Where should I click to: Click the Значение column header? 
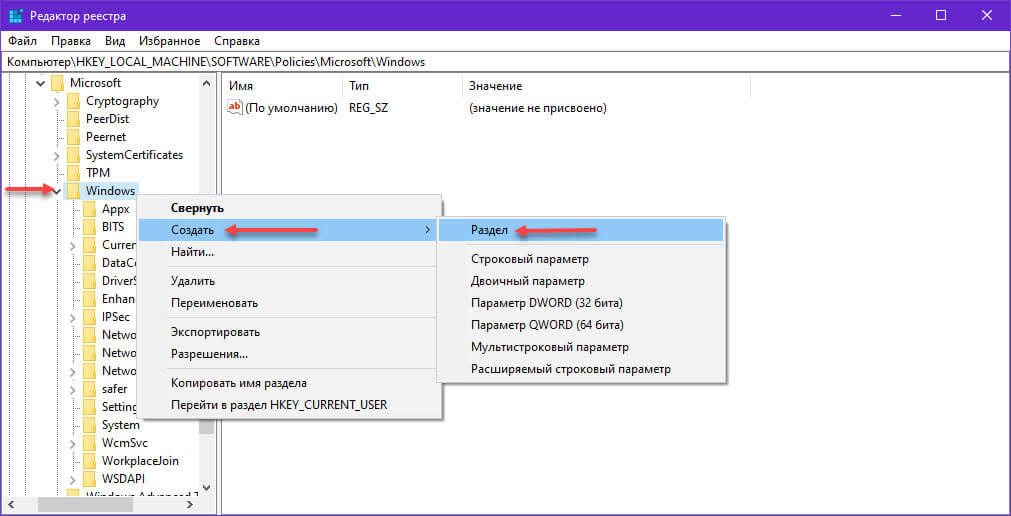(606, 86)
